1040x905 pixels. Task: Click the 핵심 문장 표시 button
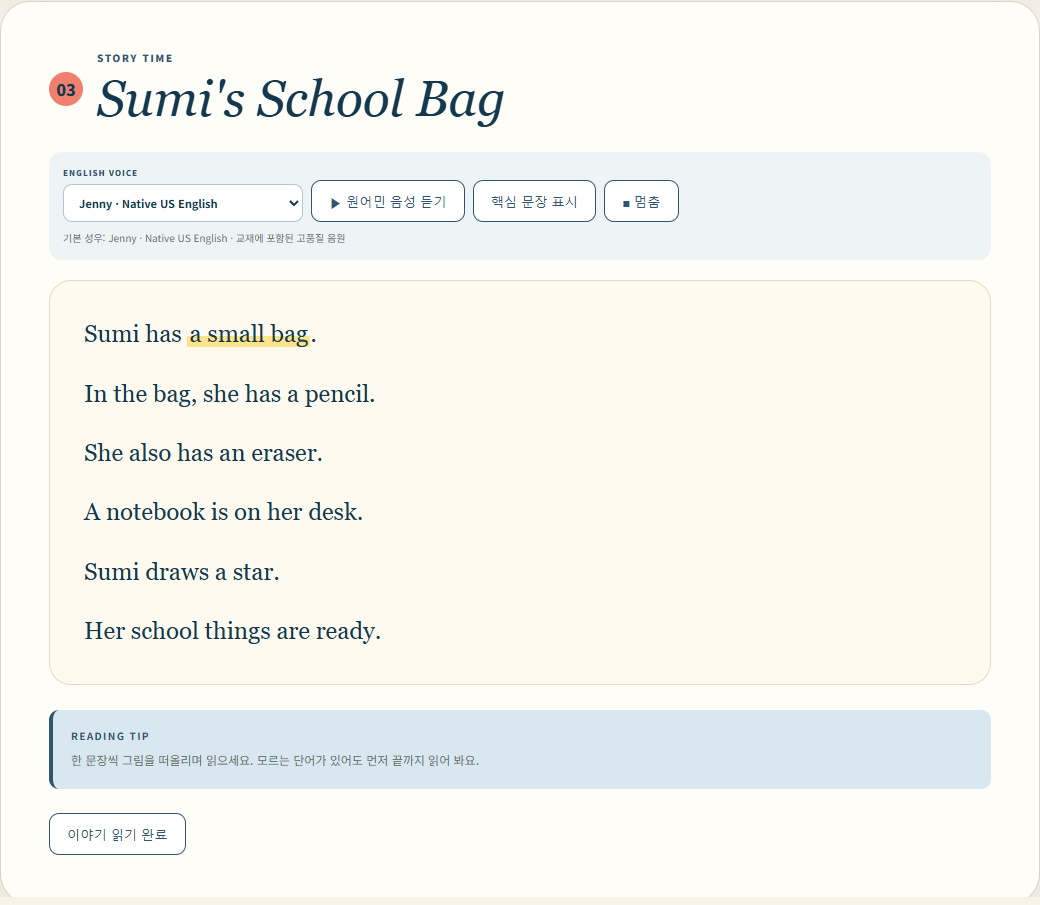[534, 201]
